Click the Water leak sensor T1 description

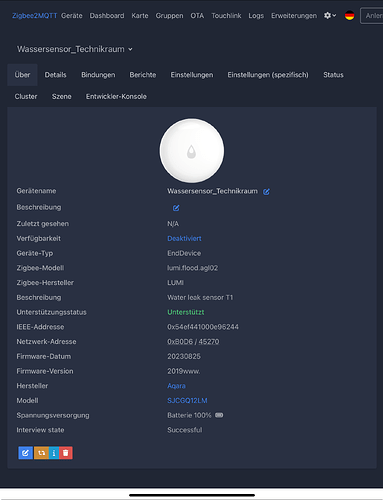click(200, 298)
